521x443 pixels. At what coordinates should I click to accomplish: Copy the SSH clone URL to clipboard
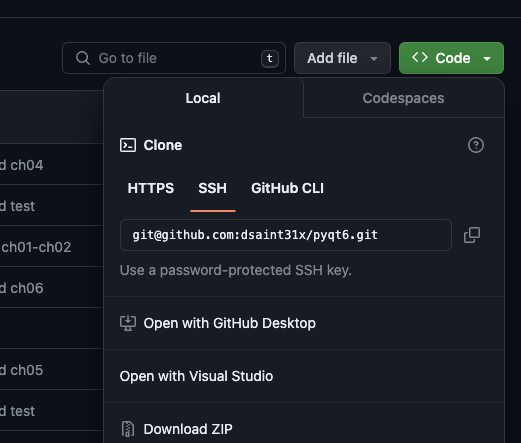pyautogui.click(x=472, y=235)
